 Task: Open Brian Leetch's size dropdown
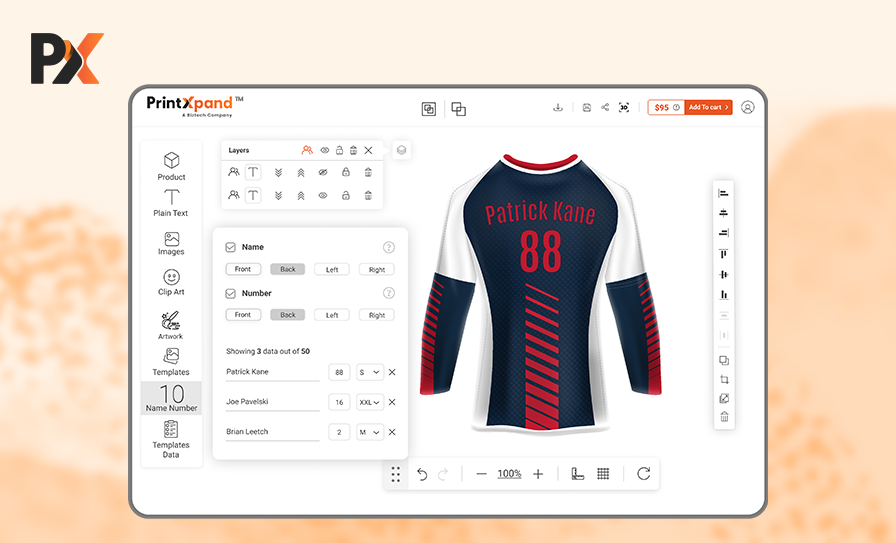(369, 432)
